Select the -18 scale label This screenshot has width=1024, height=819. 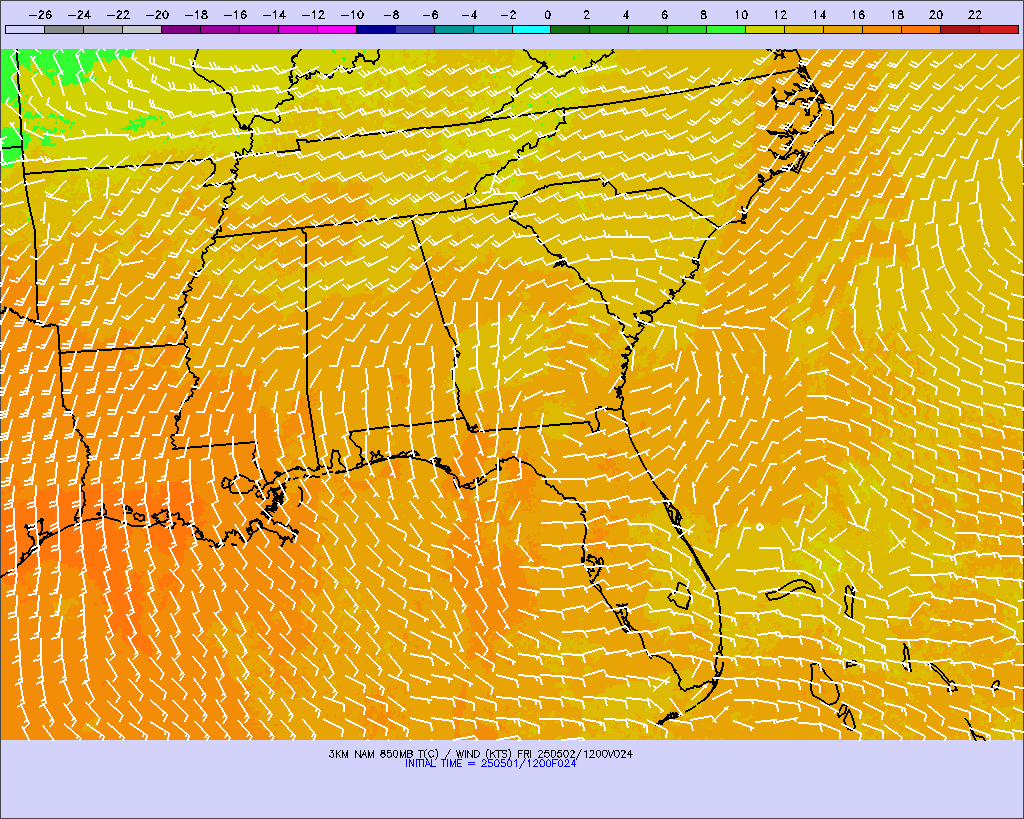(197, 15)
